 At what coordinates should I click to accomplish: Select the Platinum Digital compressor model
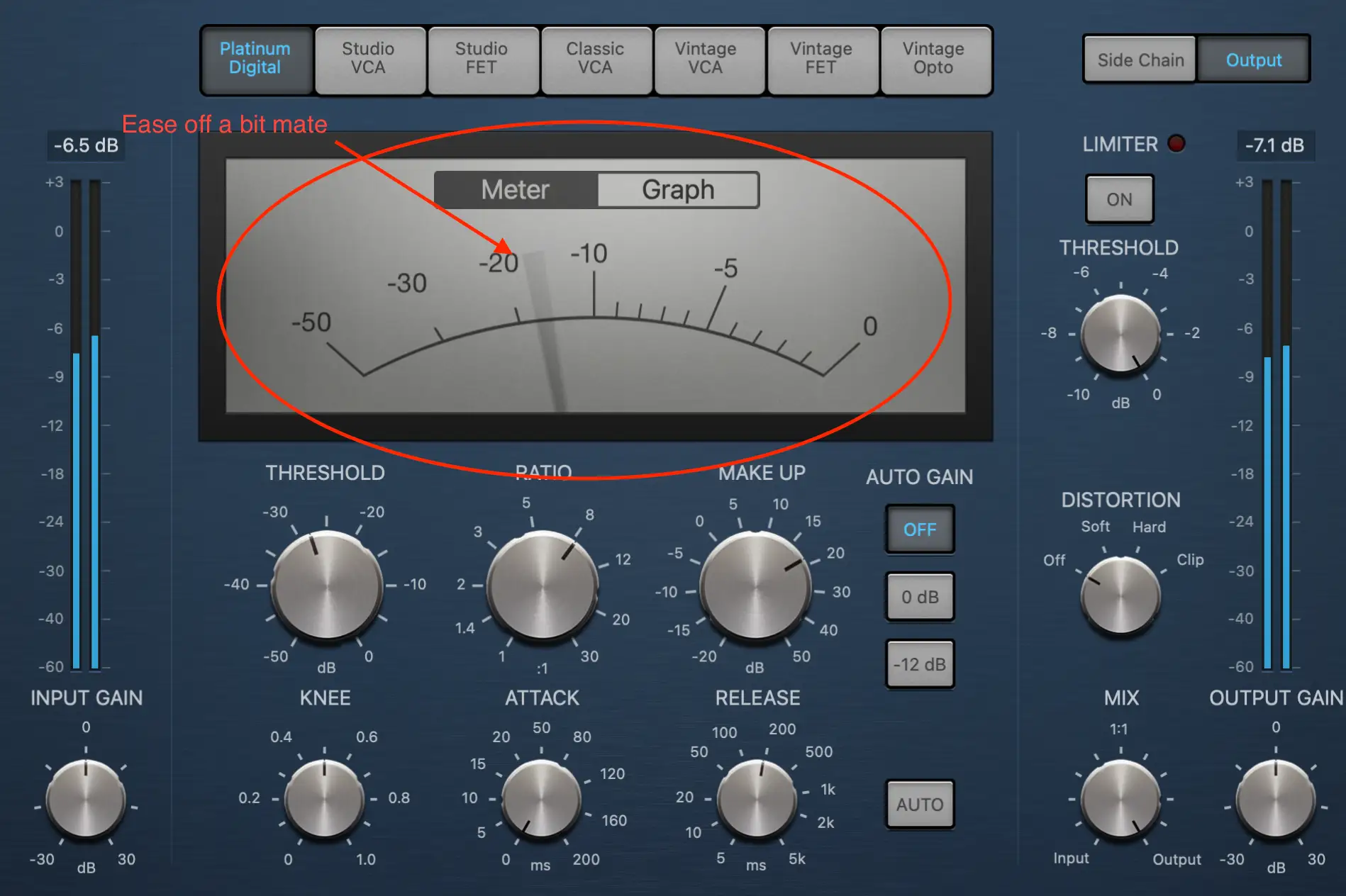255,59
